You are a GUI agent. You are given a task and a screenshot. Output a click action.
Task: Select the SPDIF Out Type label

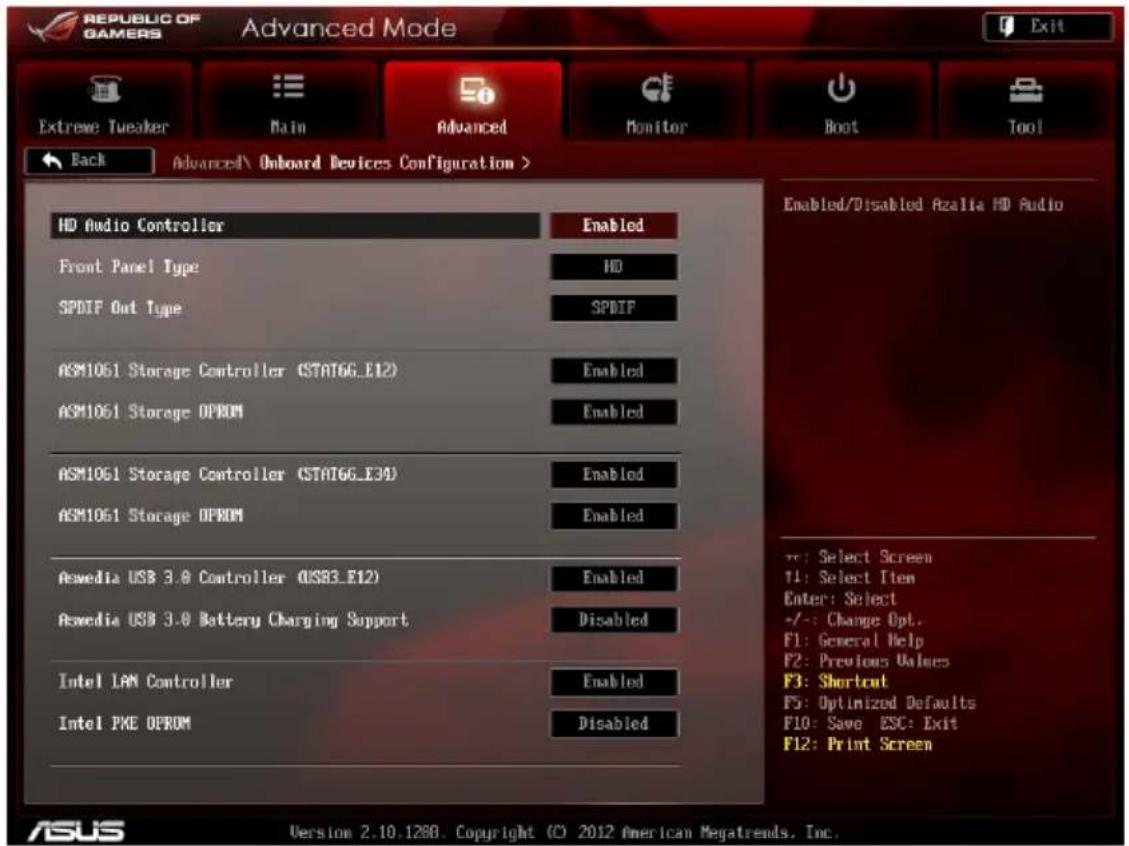click(x=120, y=308)
